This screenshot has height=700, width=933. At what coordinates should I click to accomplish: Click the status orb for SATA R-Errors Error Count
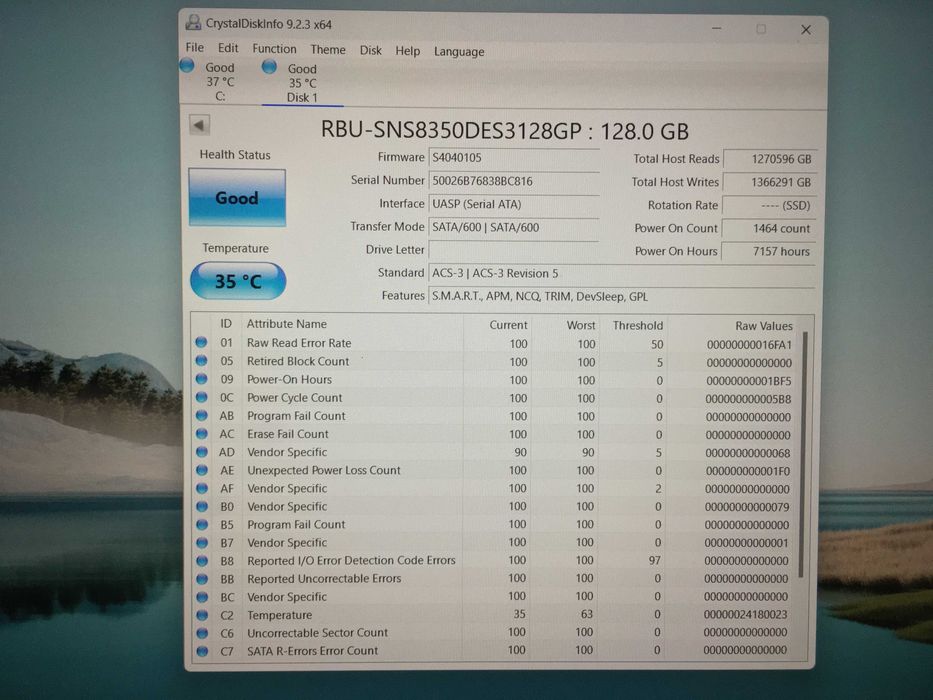point(202,651)
